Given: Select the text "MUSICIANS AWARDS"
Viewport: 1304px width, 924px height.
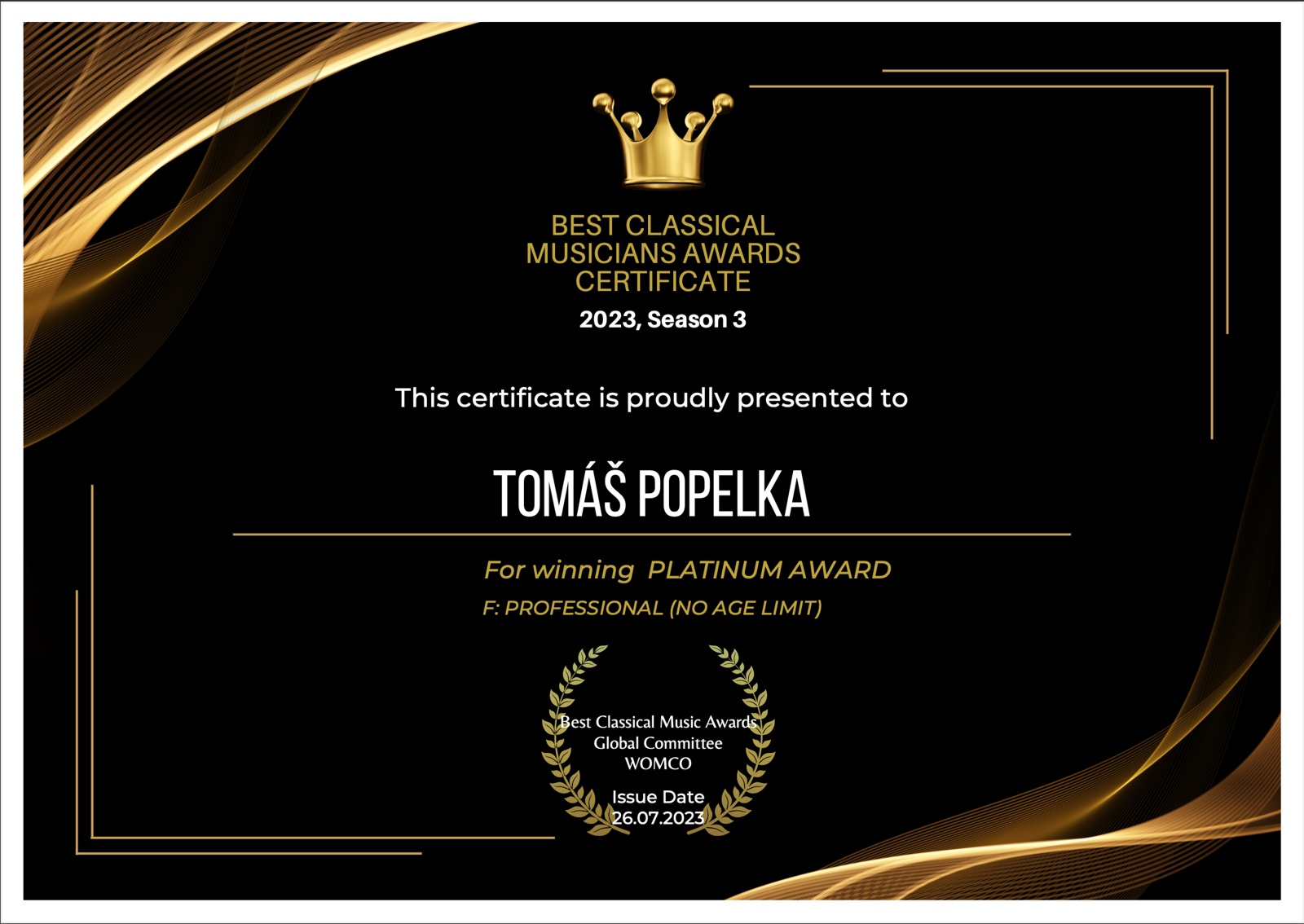Looking at the screenshot, I should click(x=663, y=253).
